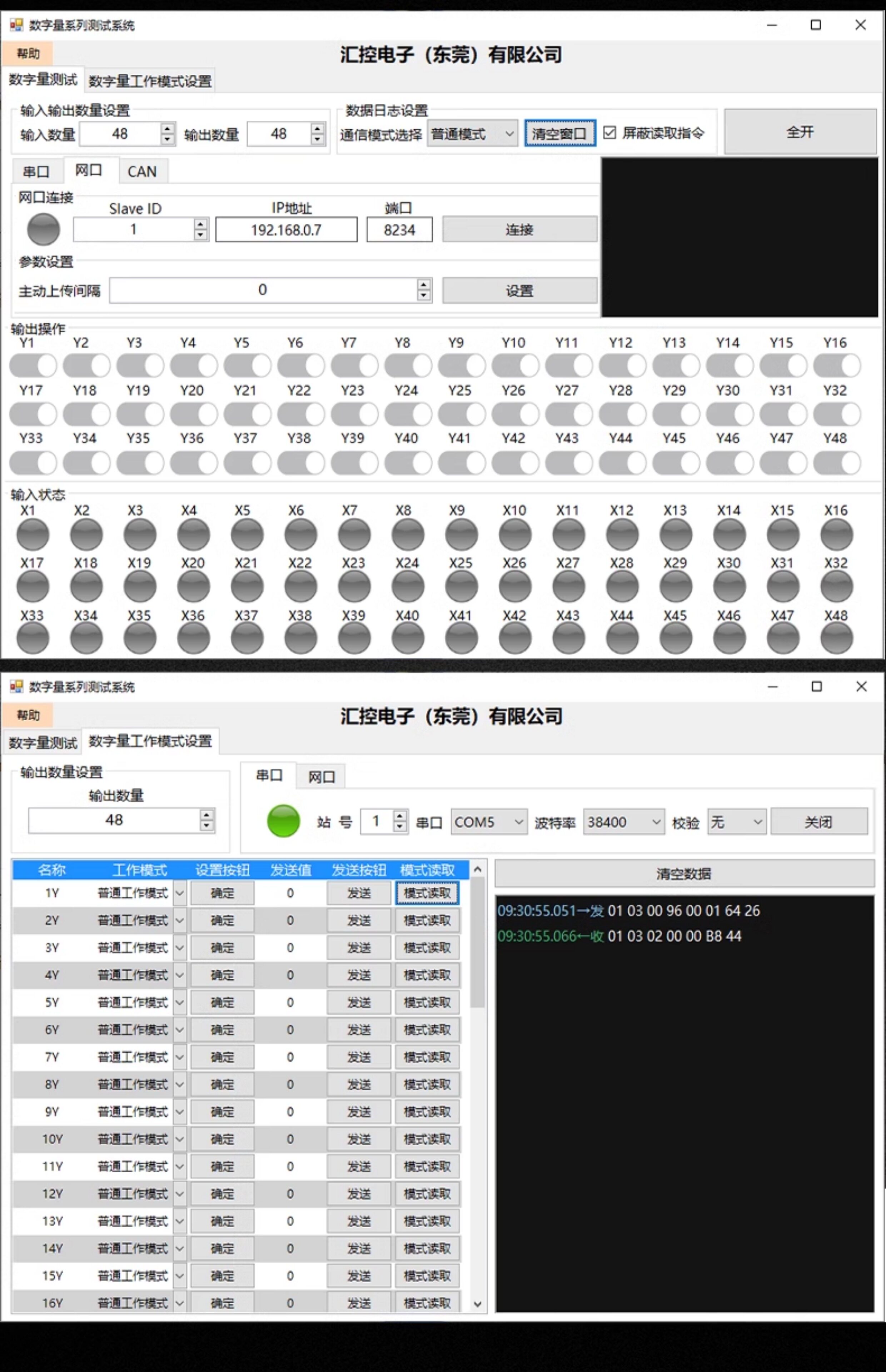The width and height of the screenshot is (886, 1372).
Task: Click the 设置 button for upload interval
Action: coord(519,290)
